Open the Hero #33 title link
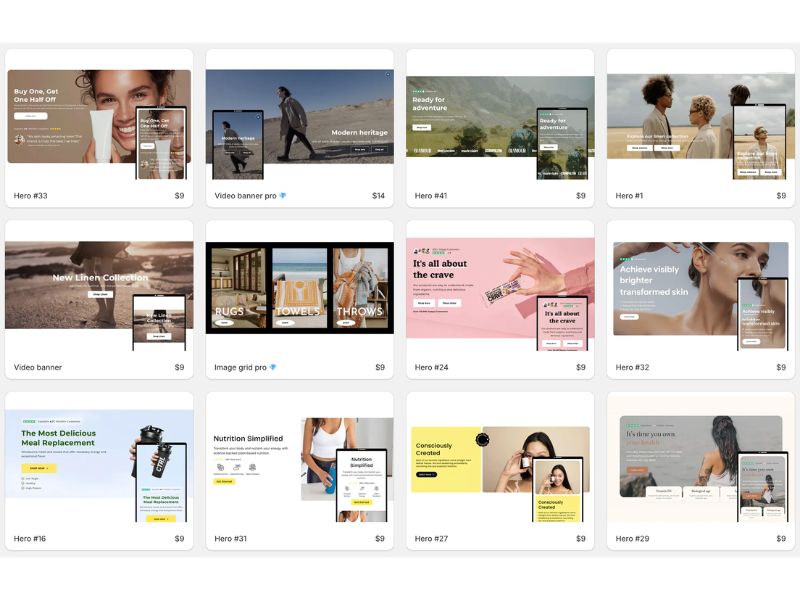The height and width of the screenshot is (600, 800). 30,196
